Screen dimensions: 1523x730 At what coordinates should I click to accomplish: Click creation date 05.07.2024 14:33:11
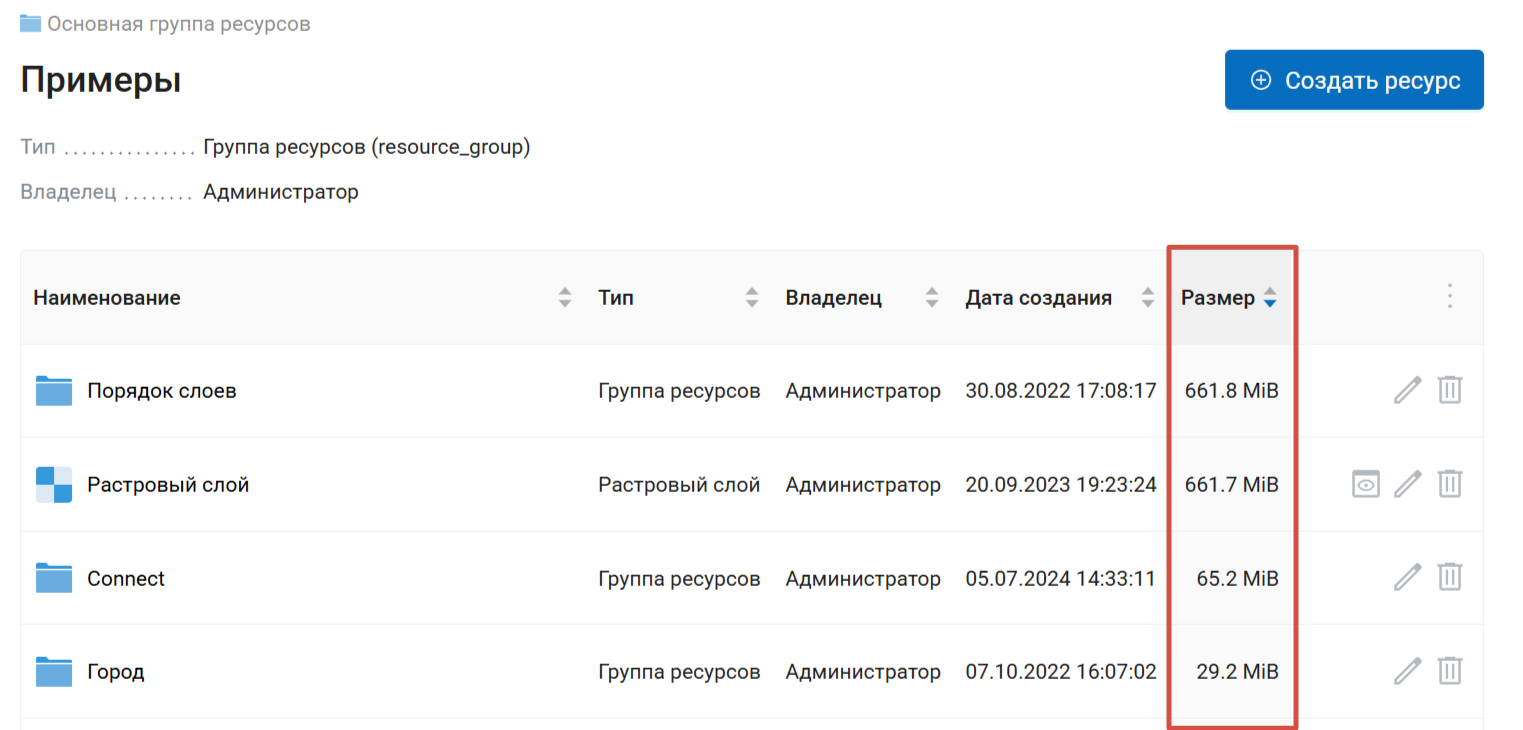pos(1061,578)
